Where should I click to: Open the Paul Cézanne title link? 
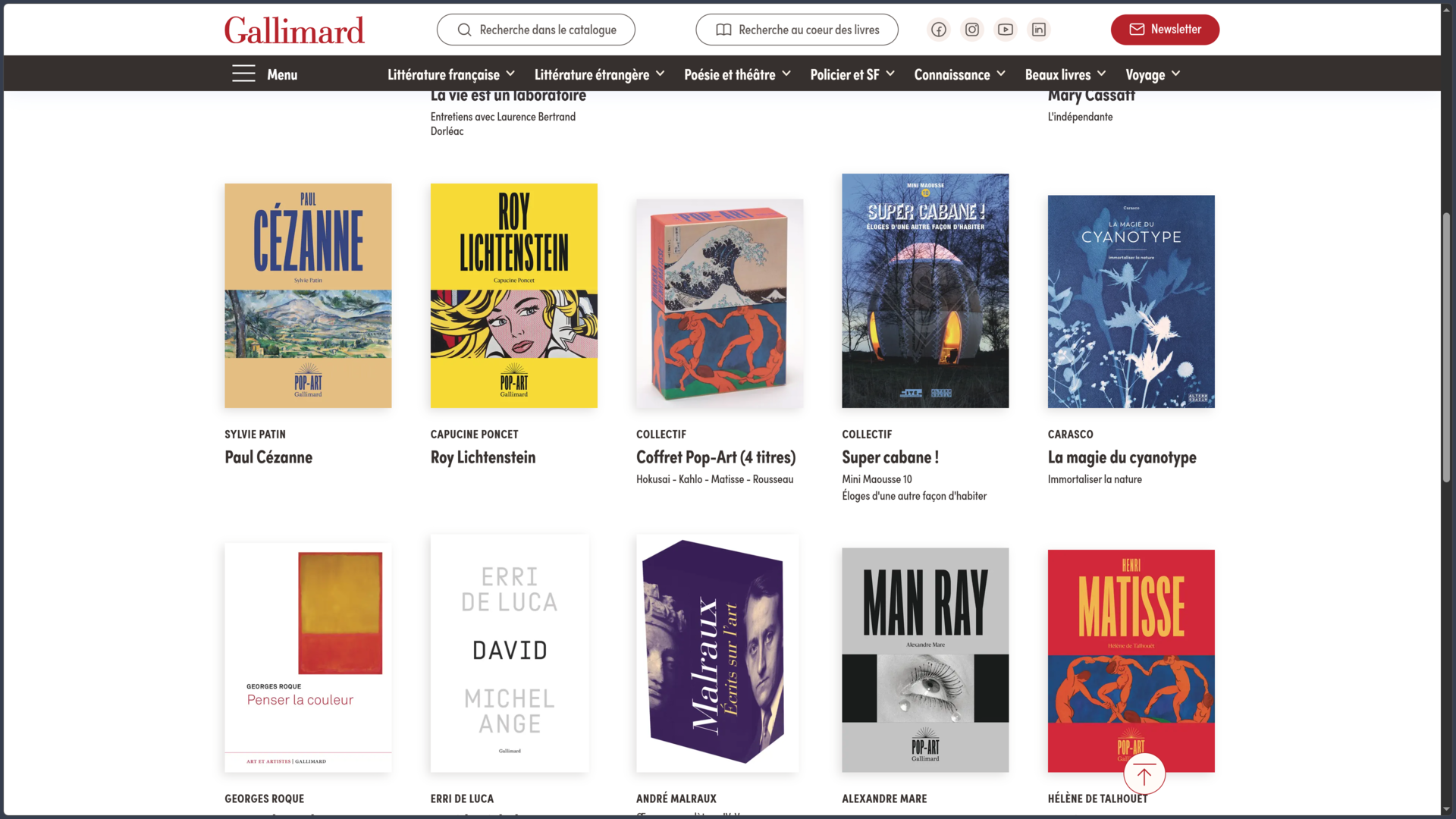(x=268, y=457)
